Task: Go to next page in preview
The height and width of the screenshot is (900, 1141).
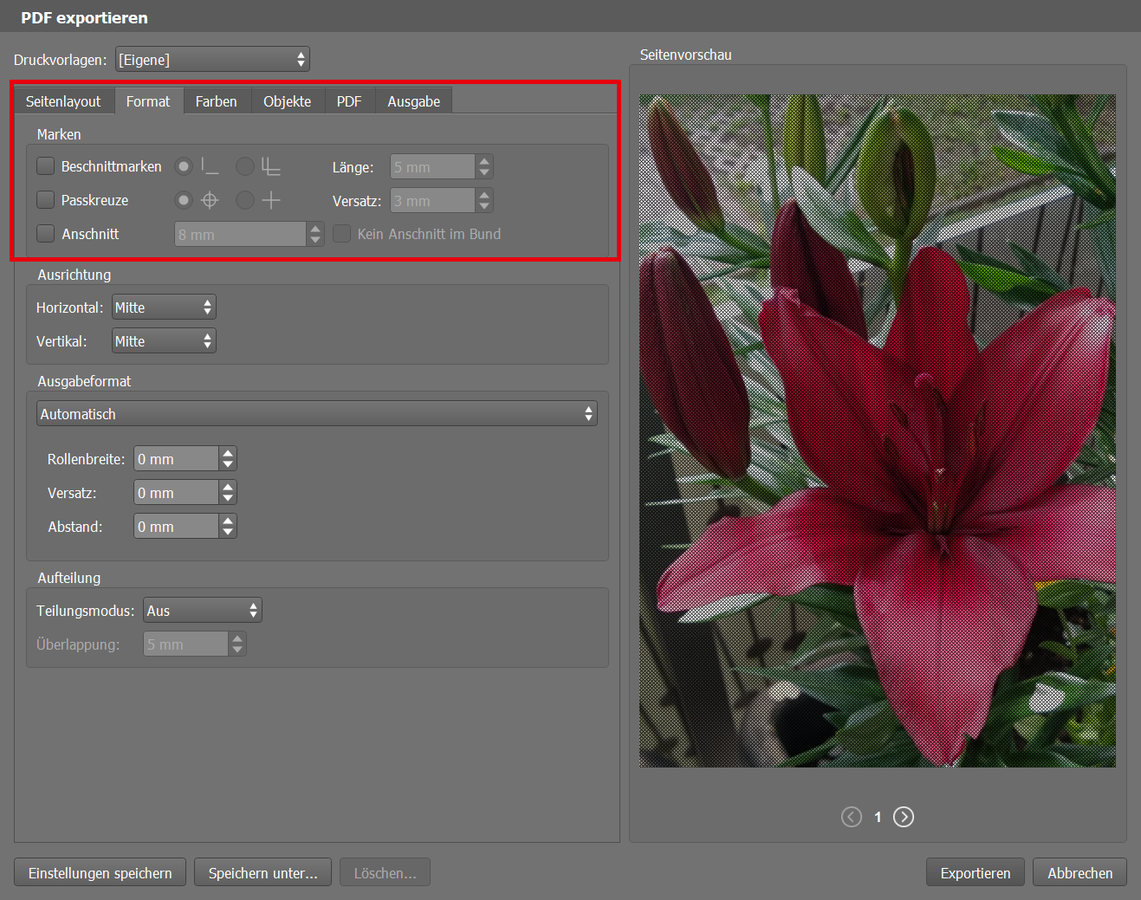Action: [903, 817]
